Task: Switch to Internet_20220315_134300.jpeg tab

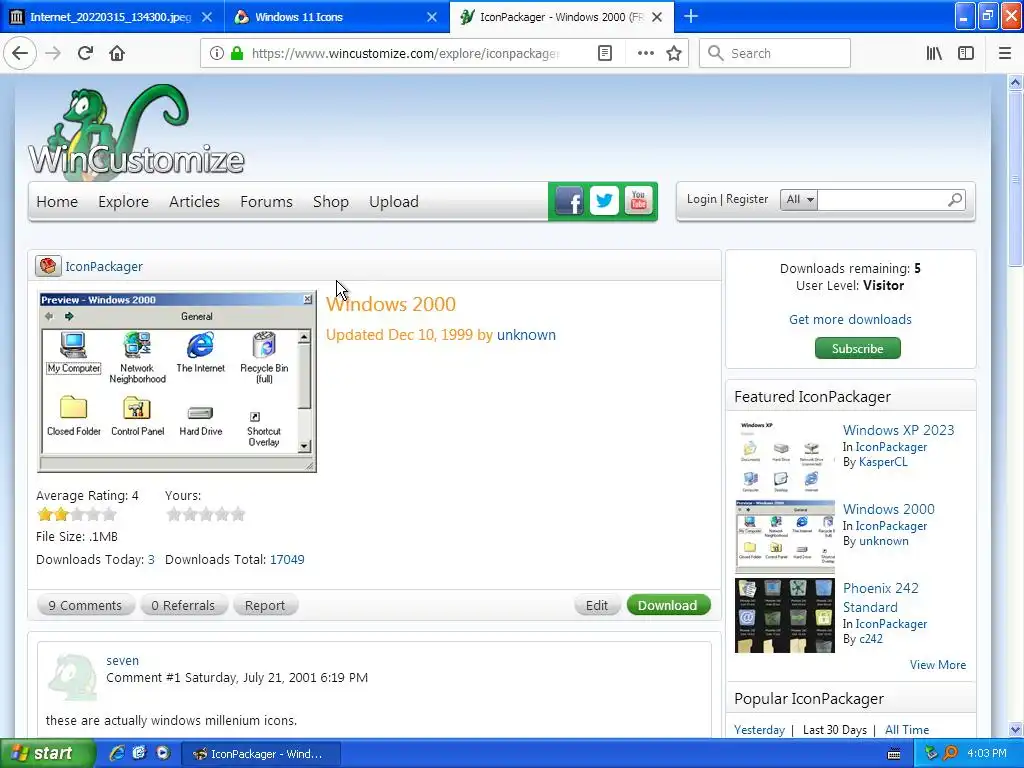Action: click(110, 17)
